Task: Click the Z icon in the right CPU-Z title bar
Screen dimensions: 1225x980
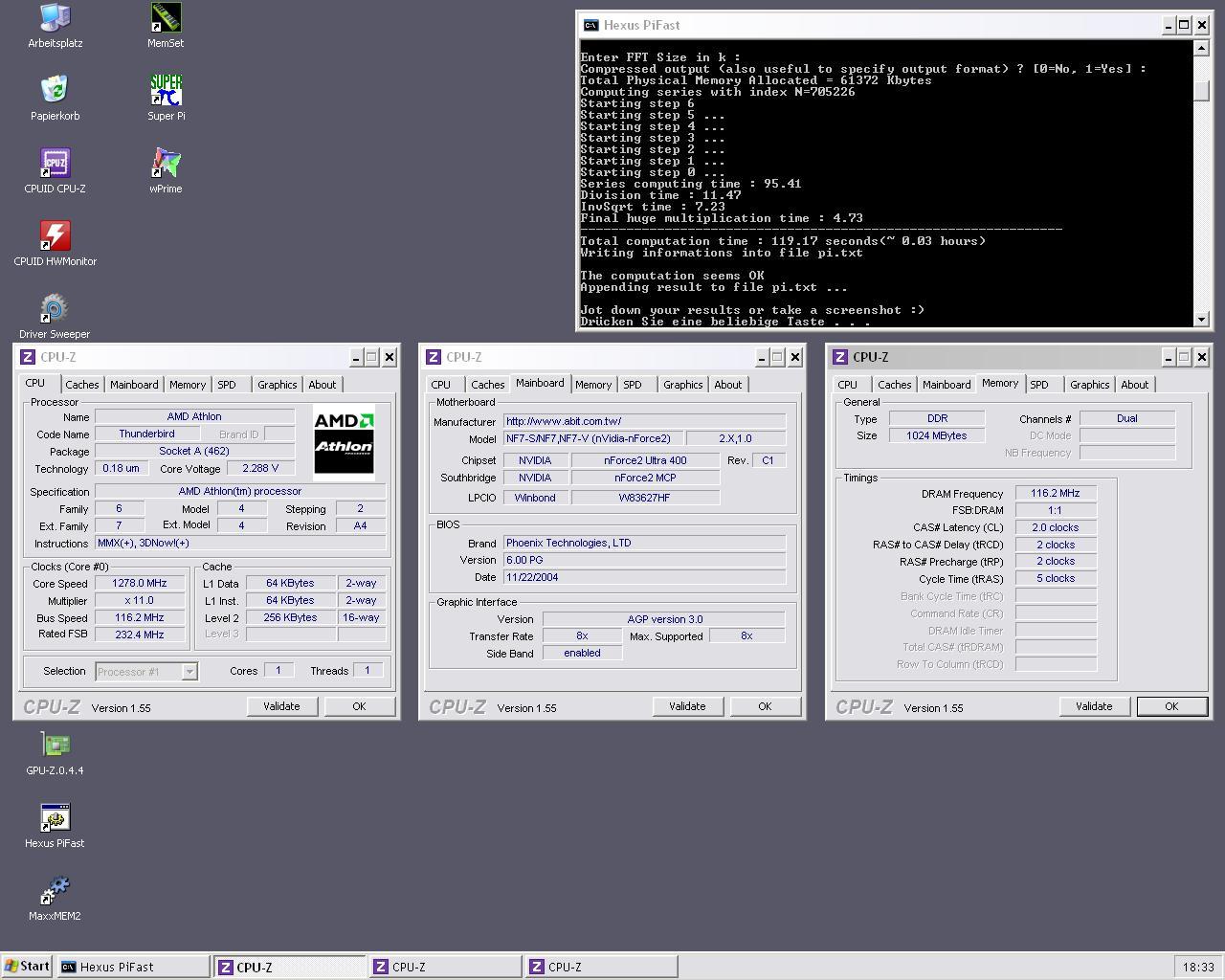Action: pyautogui.click(x=840, y=357)
